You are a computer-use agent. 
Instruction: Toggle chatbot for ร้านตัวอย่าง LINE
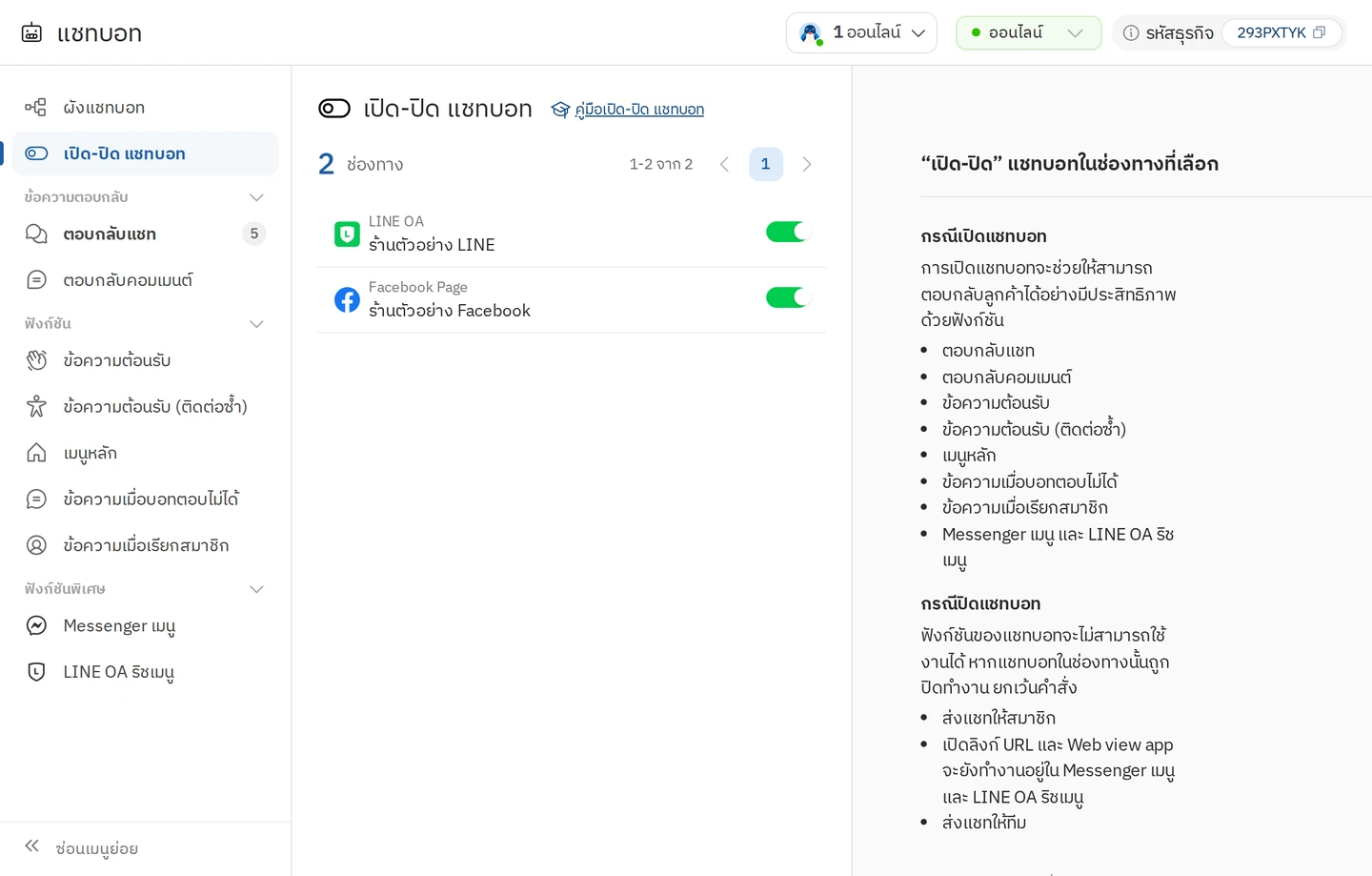coord(787,232)
